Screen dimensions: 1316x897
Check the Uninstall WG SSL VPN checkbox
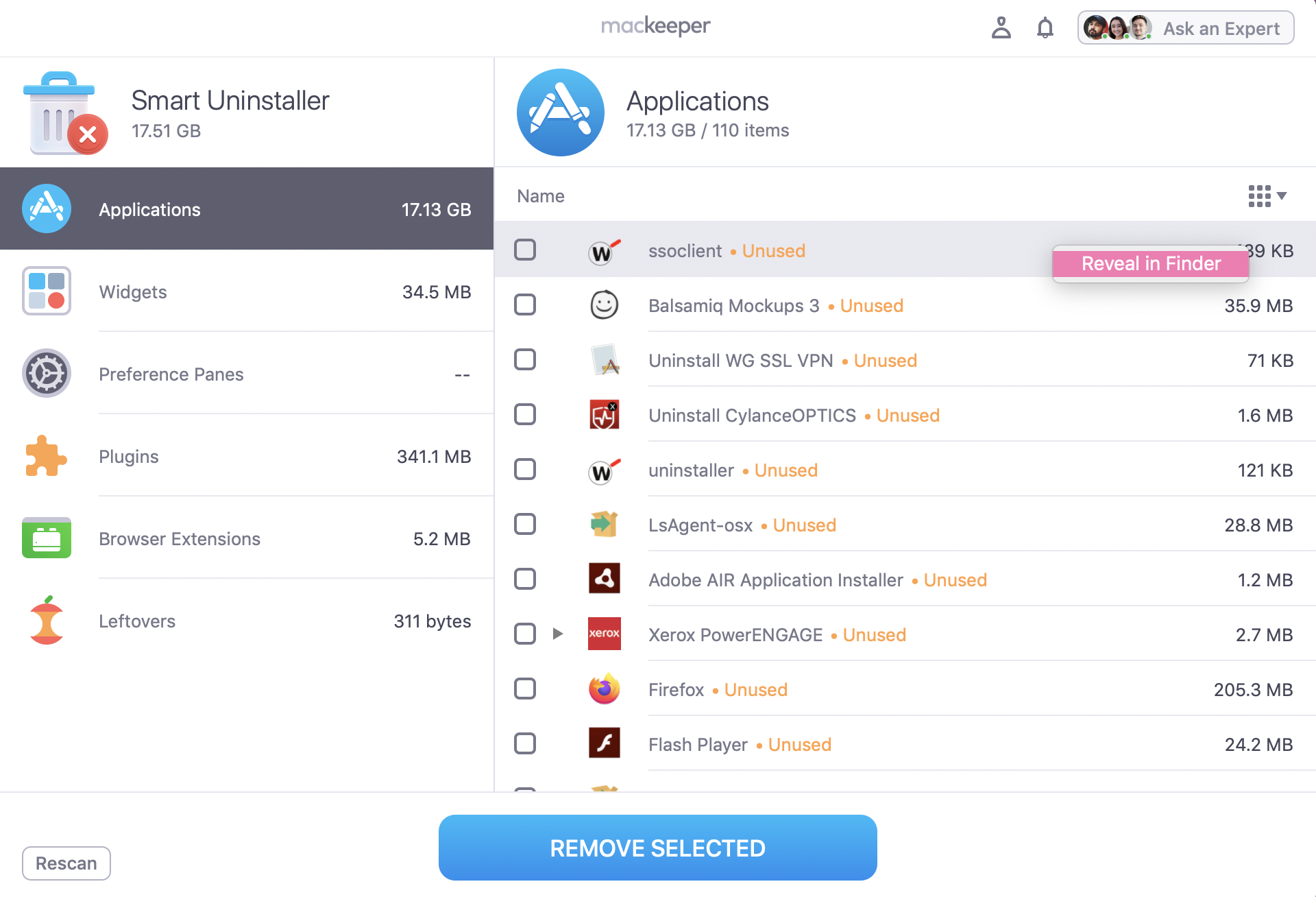525,359
